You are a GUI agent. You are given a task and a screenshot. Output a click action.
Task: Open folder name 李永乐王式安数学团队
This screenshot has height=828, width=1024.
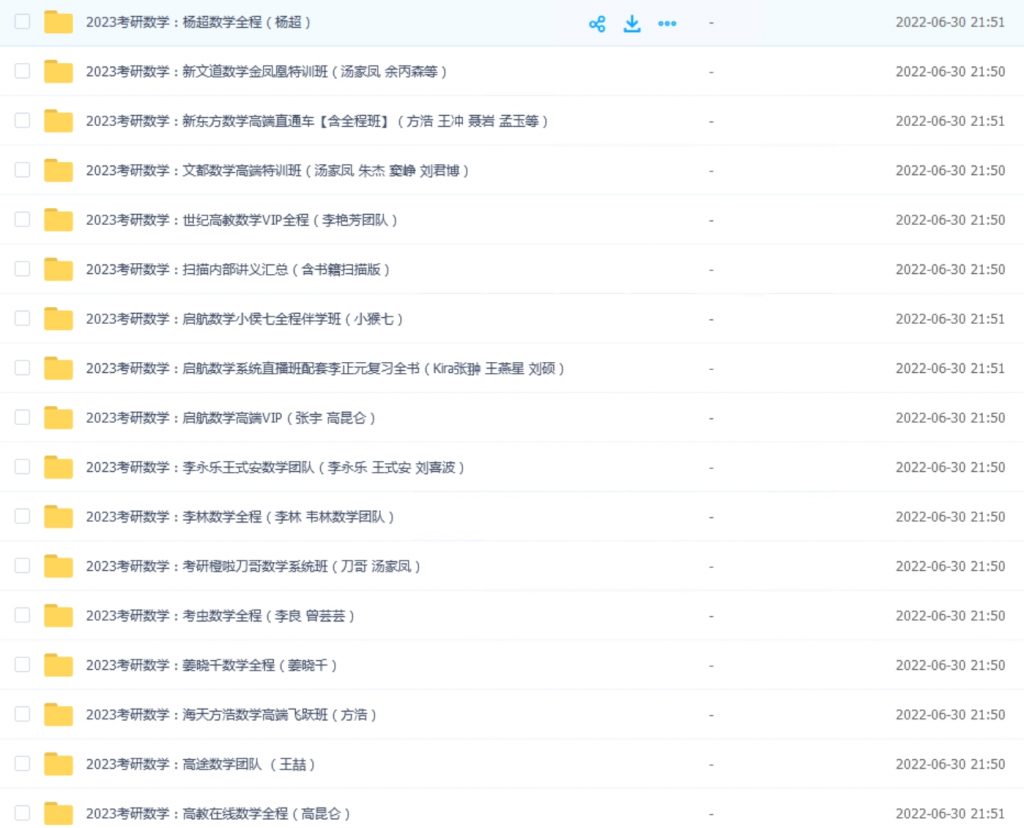click(276, 468)
